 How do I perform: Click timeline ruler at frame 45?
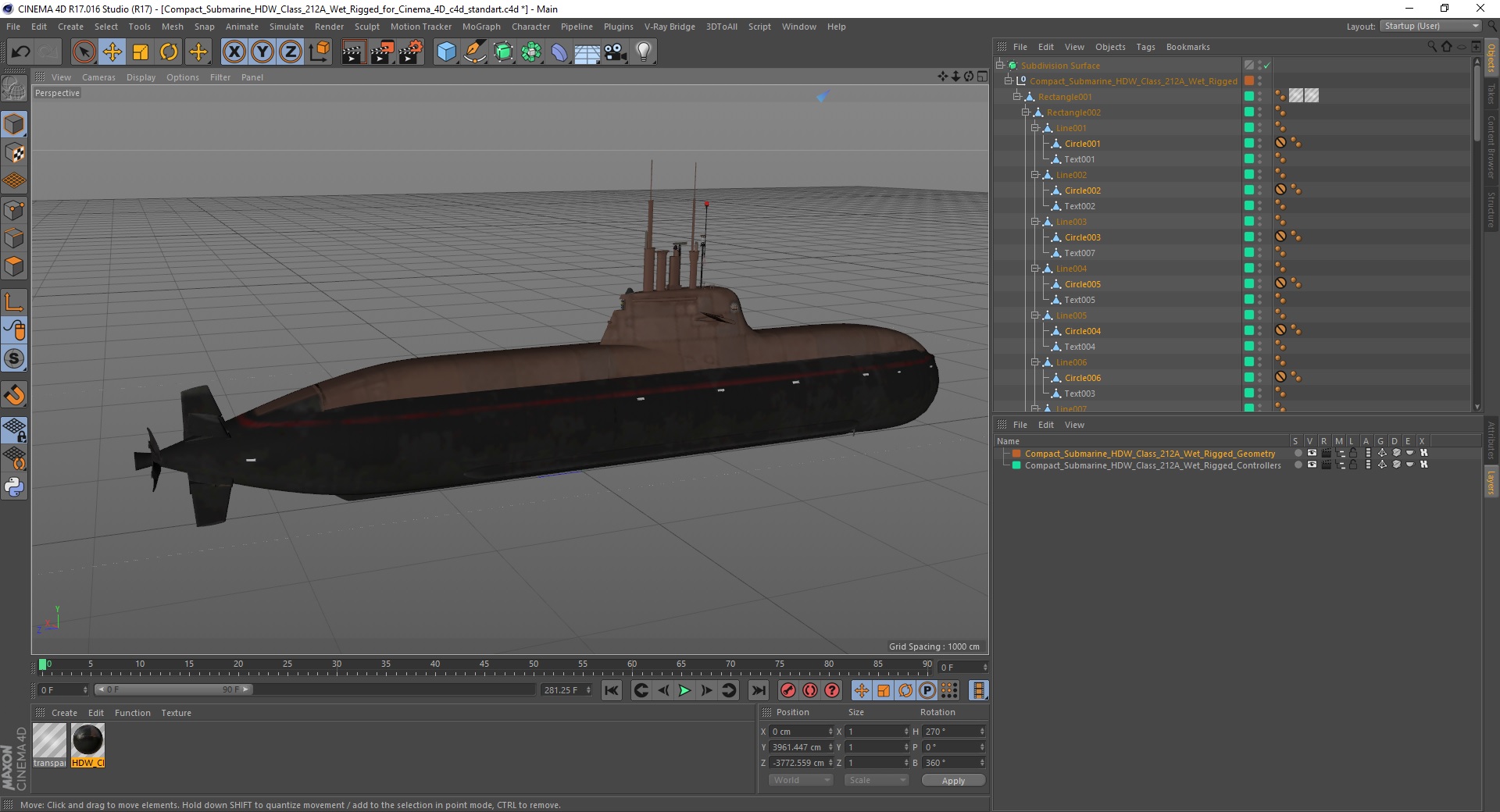point(484,666)
